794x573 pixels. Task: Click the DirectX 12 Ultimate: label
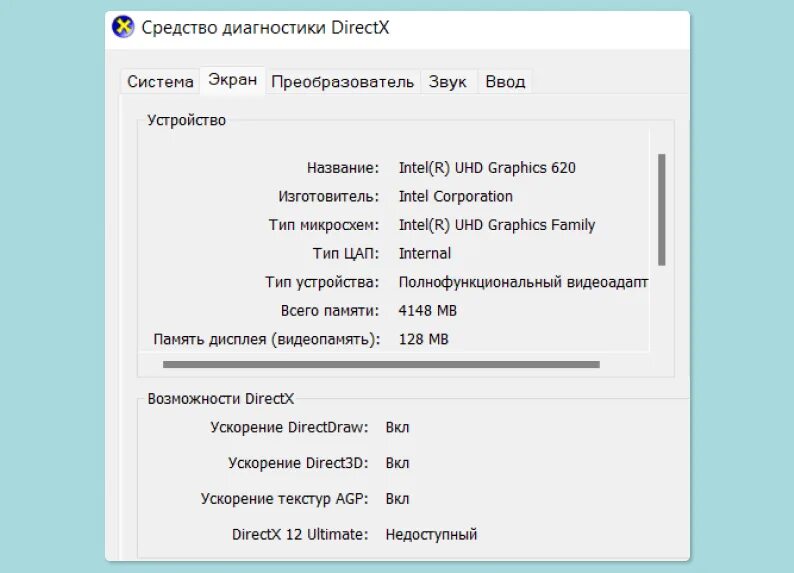point(300,534)
